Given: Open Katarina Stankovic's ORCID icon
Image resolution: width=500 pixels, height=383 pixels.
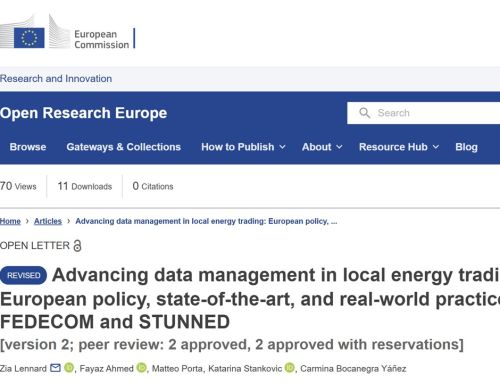Looking at the screenshot, I should pyautogui.click(x=289, y=368).
